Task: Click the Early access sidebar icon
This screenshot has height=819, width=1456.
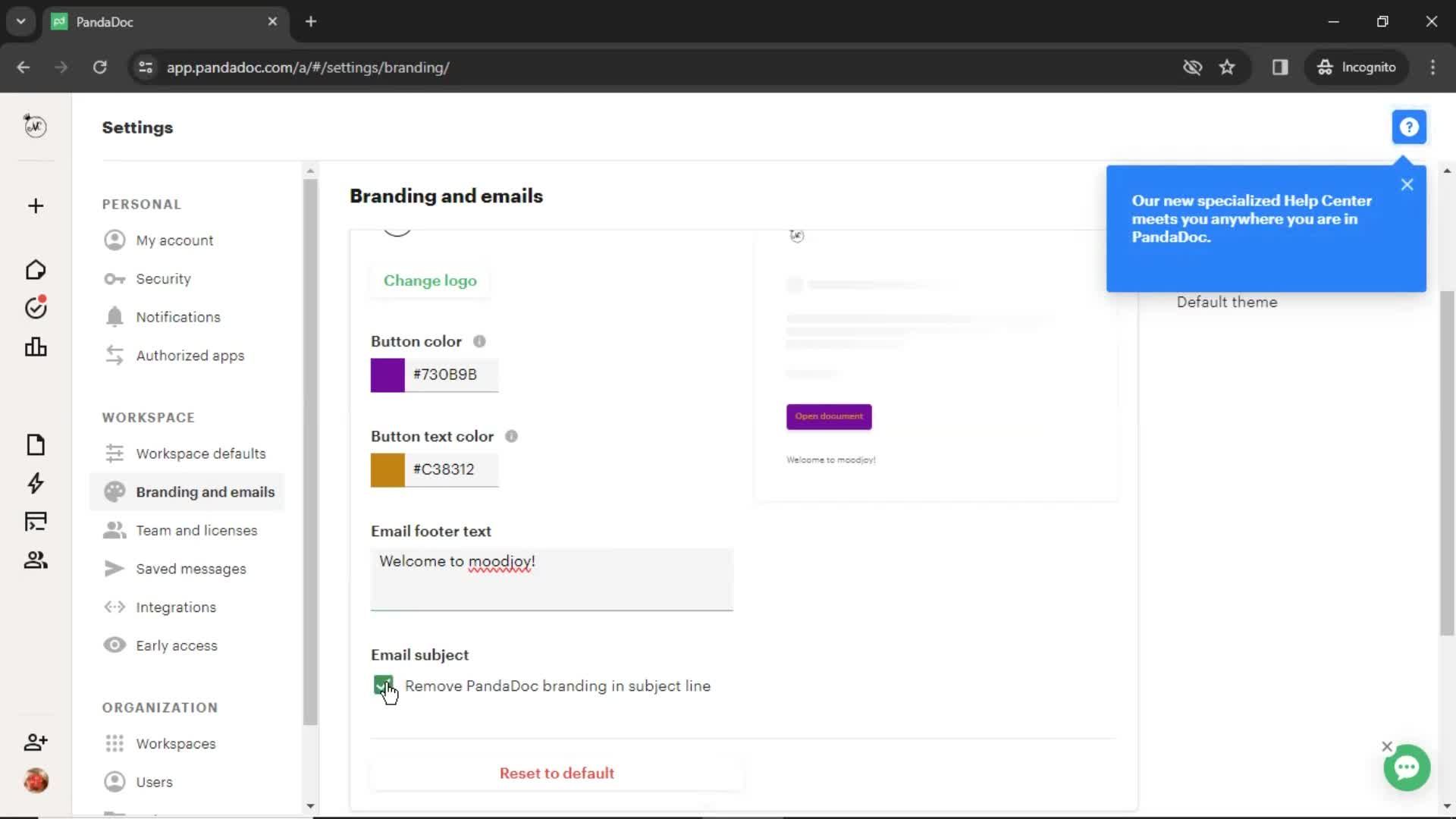Action: pos(114,645)
